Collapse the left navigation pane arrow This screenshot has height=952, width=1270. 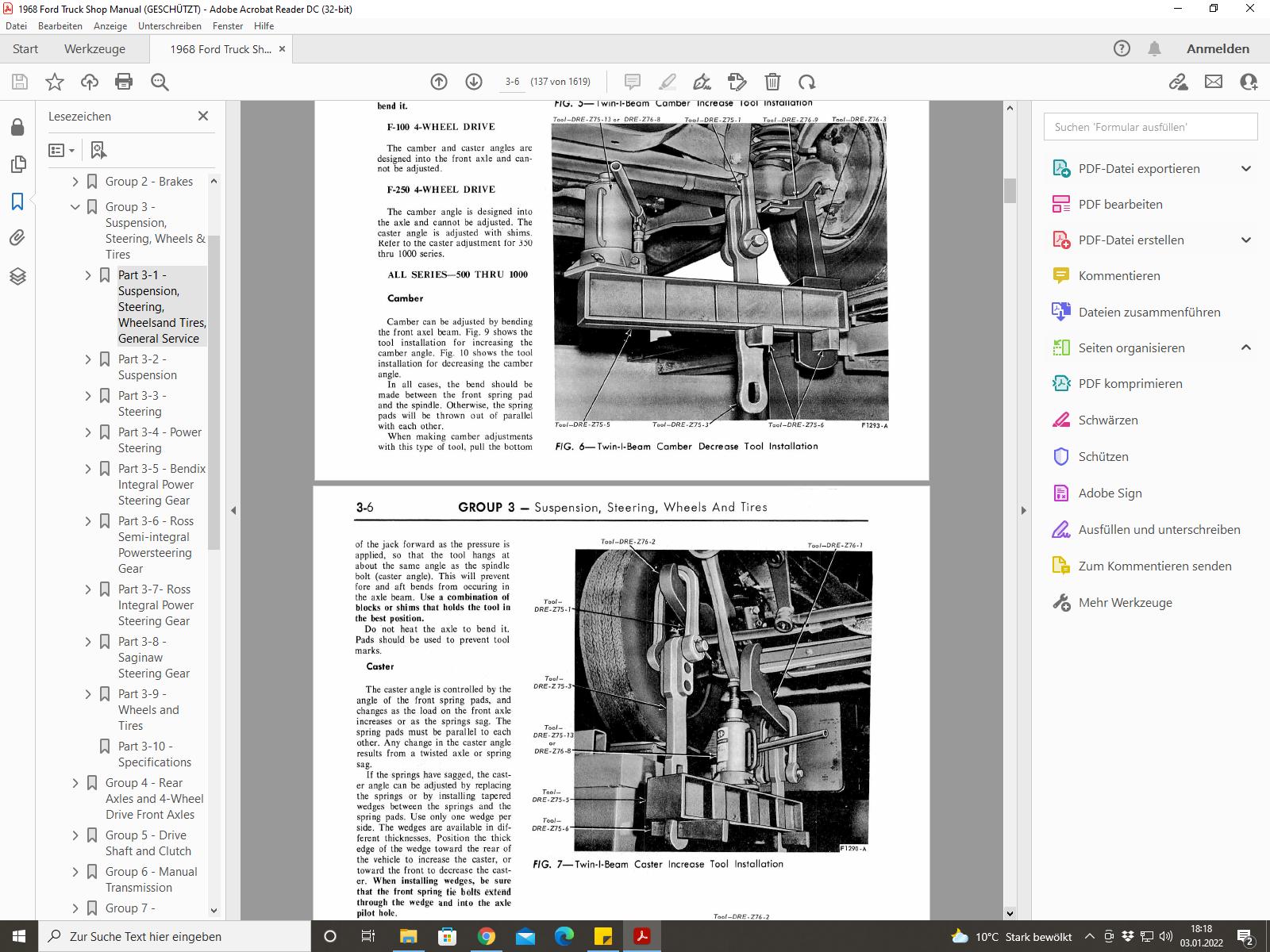[x=233, y=510]
